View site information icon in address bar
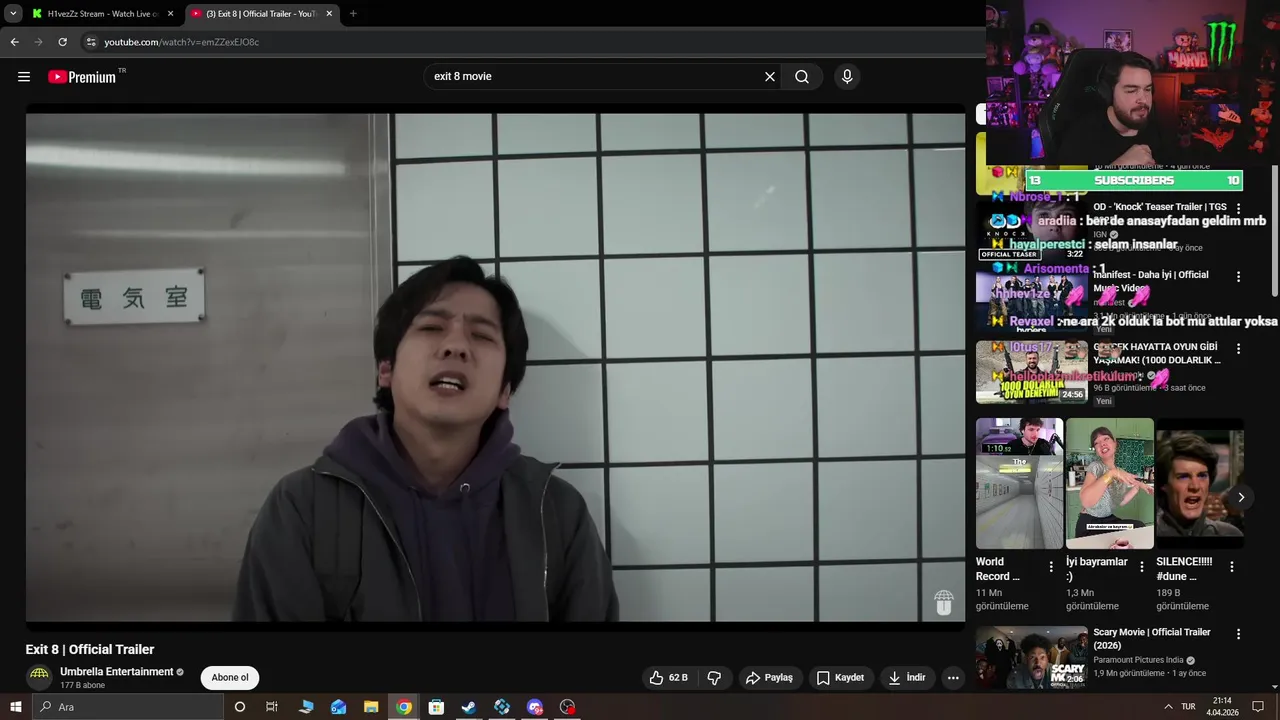This screenshot has height=720, width=1280. click(91, 42)
